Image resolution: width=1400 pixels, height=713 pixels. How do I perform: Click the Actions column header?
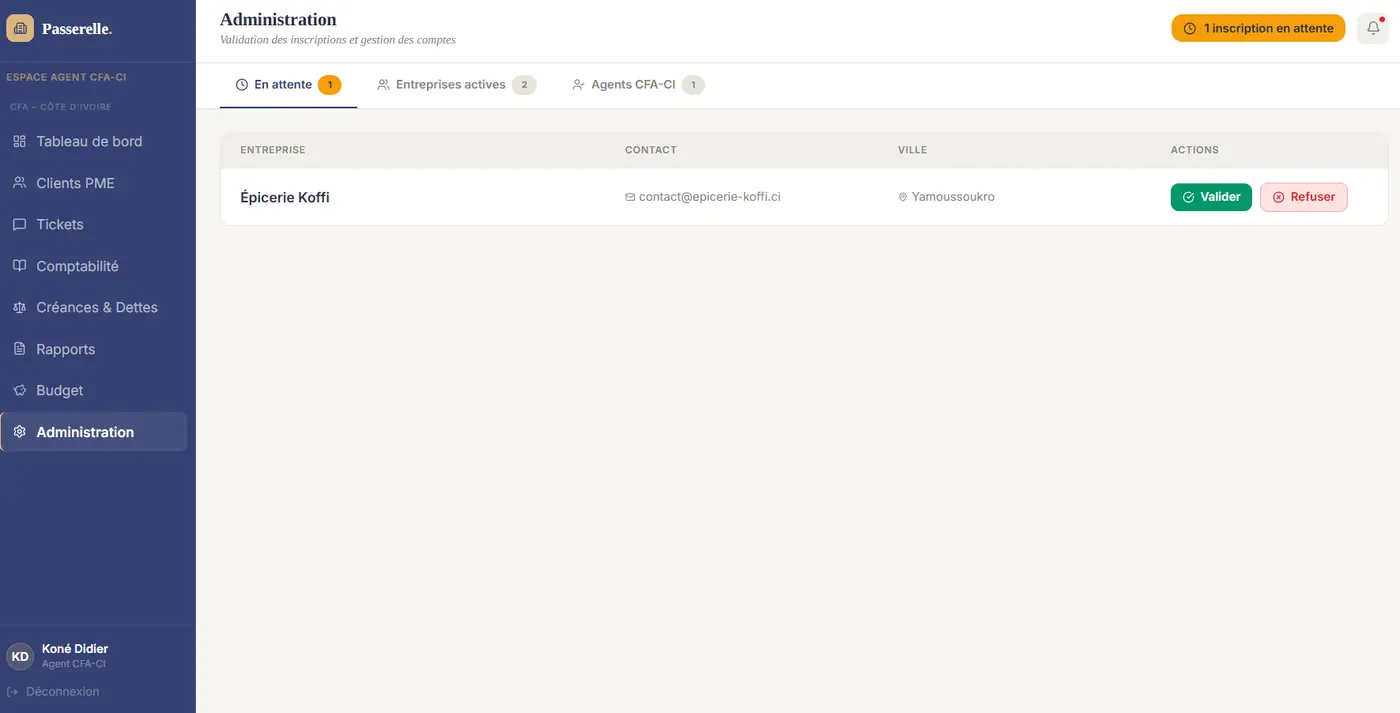pyautogui.click(x=1195, y=150)
